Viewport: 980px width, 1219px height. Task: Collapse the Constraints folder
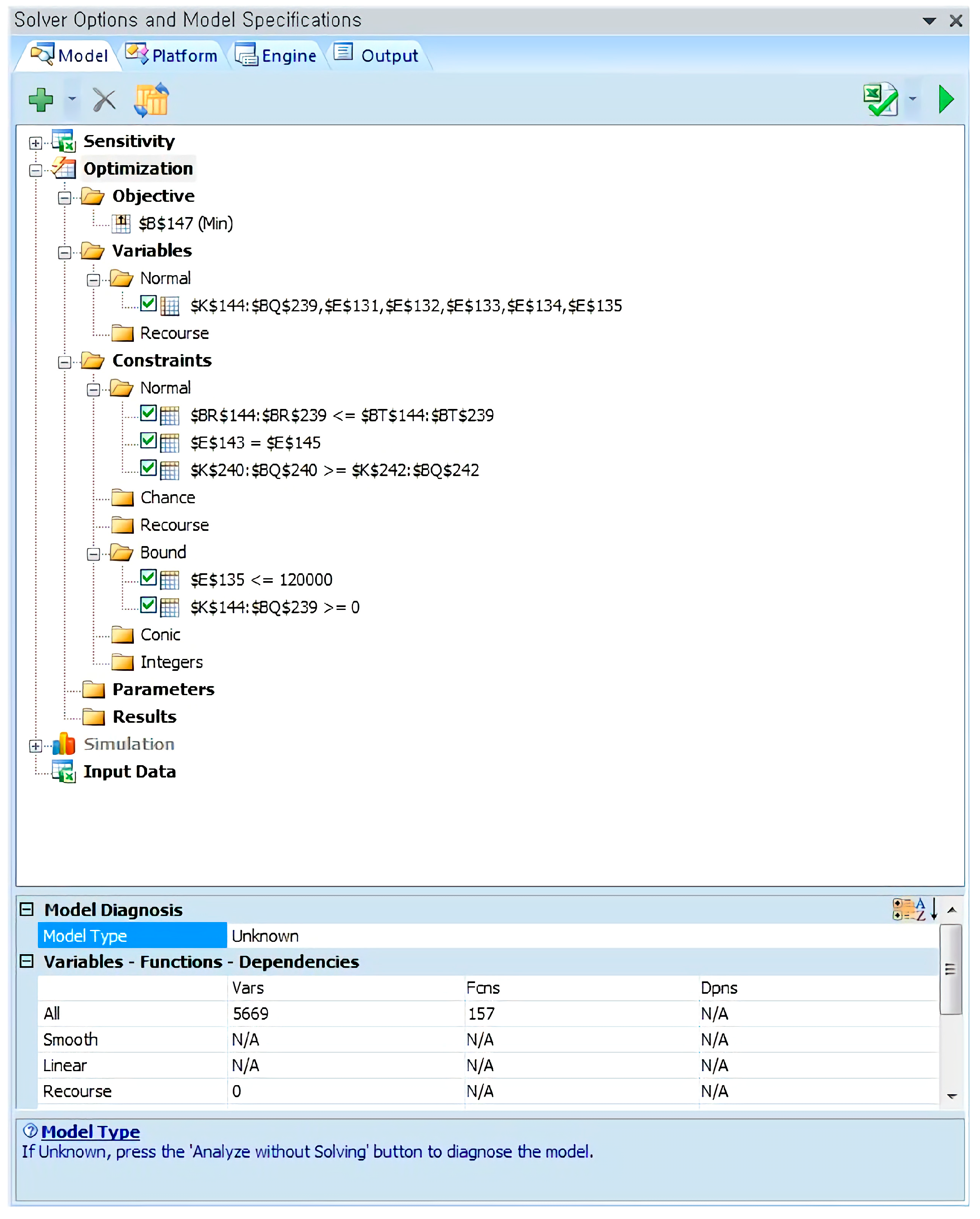coord(64,362)
